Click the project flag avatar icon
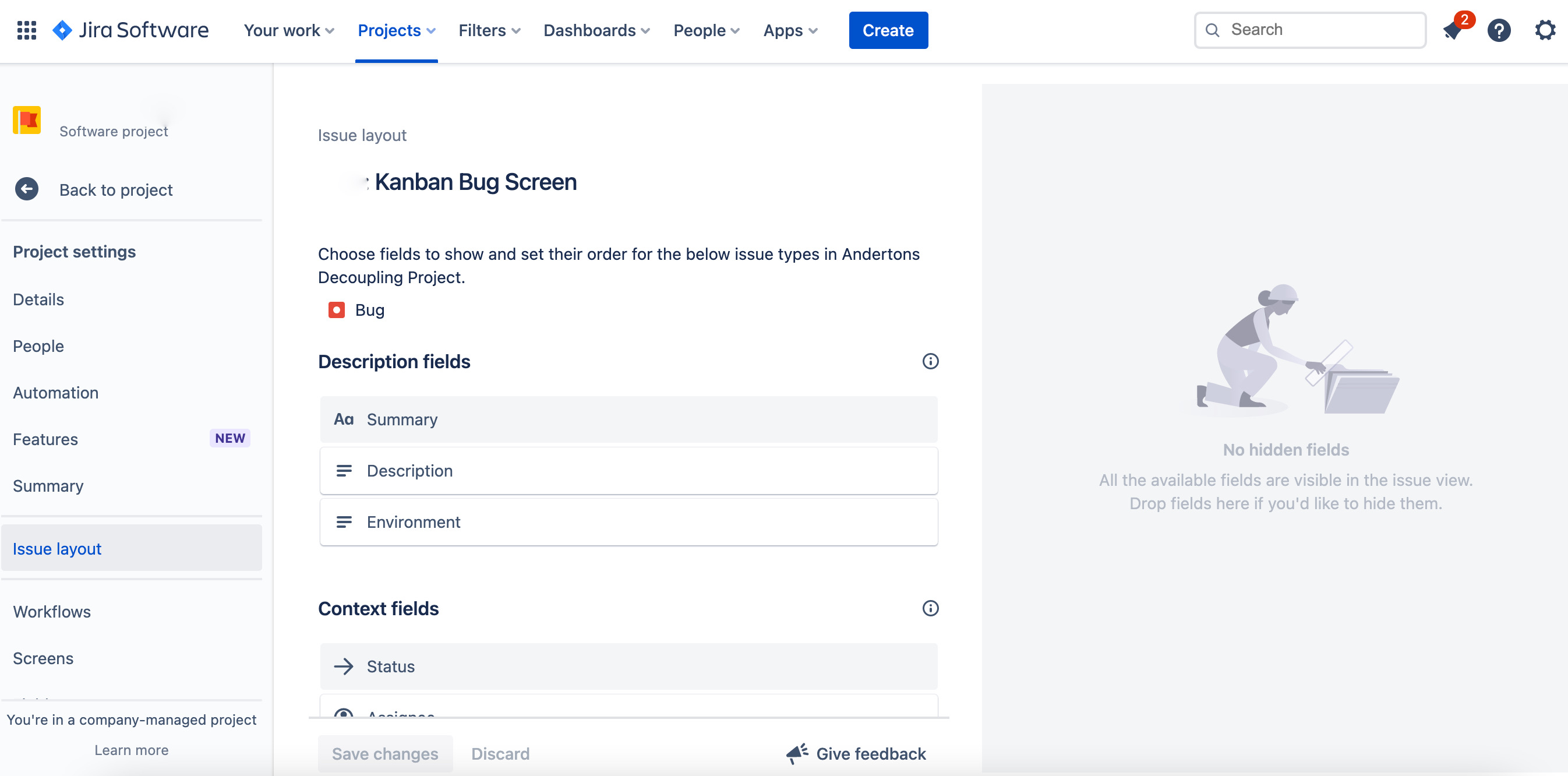This screenshot has width=1568, height=776. click(x=27, y=120)
